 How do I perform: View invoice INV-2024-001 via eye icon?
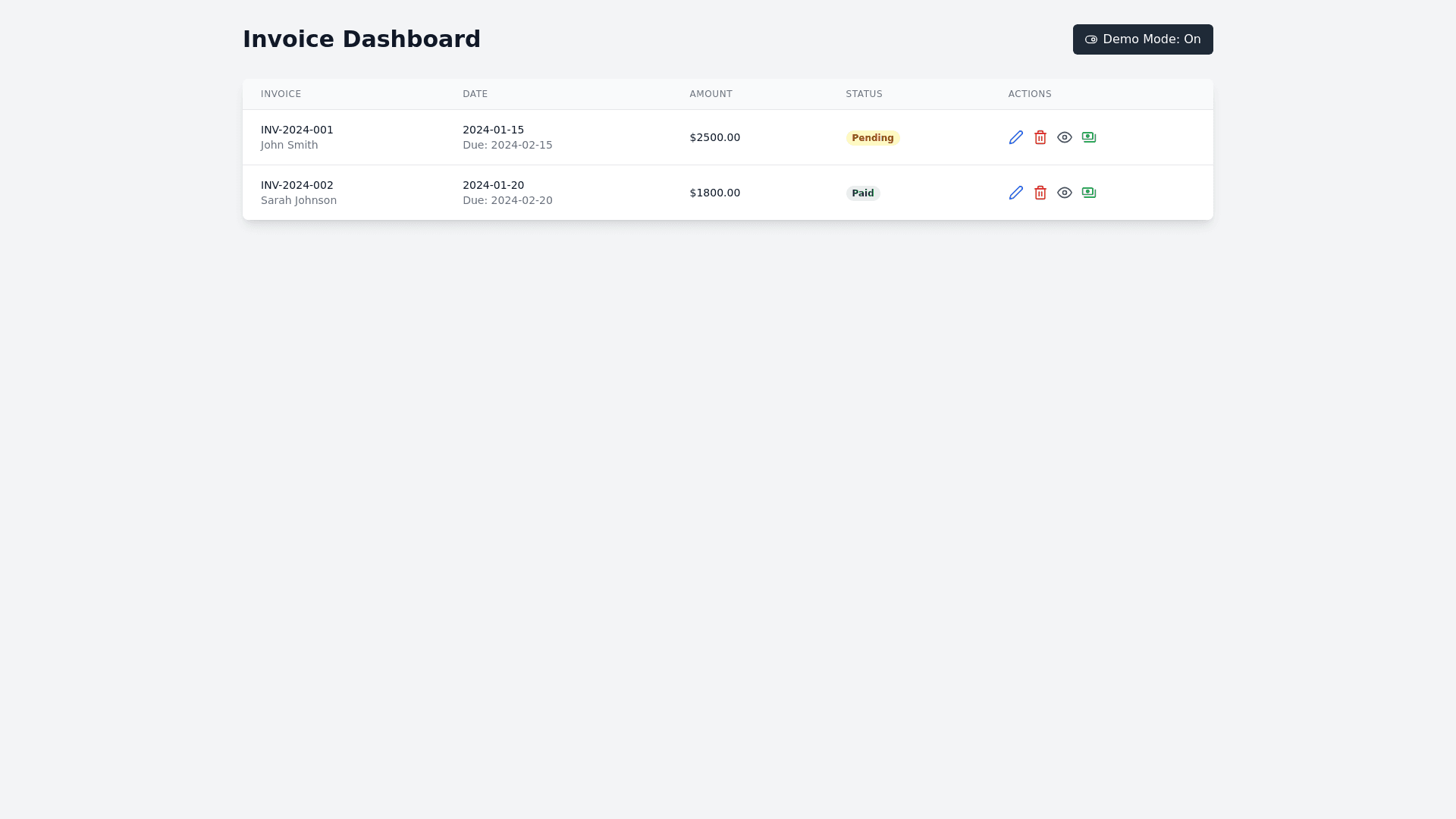[x=1064, y=137]
